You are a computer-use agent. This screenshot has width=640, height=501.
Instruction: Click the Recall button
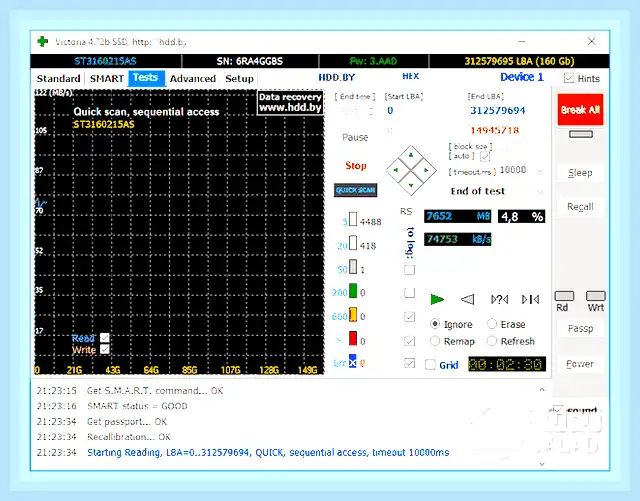pyautogui.click(x=580, y=207)
